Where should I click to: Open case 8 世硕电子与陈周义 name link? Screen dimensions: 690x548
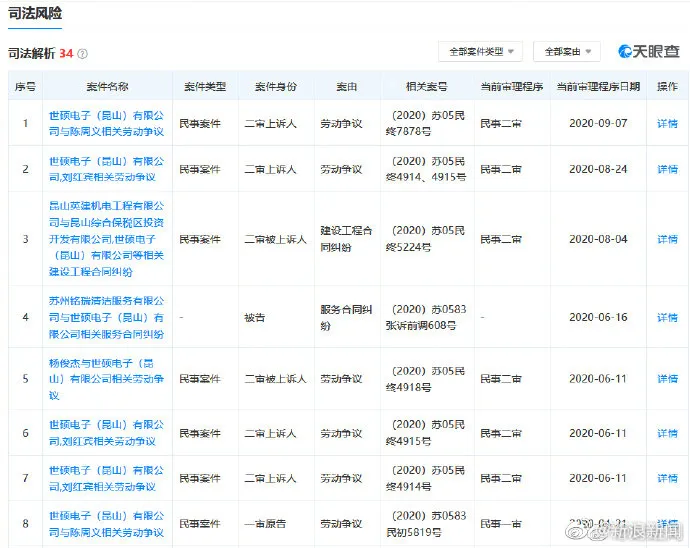(106, 524)
